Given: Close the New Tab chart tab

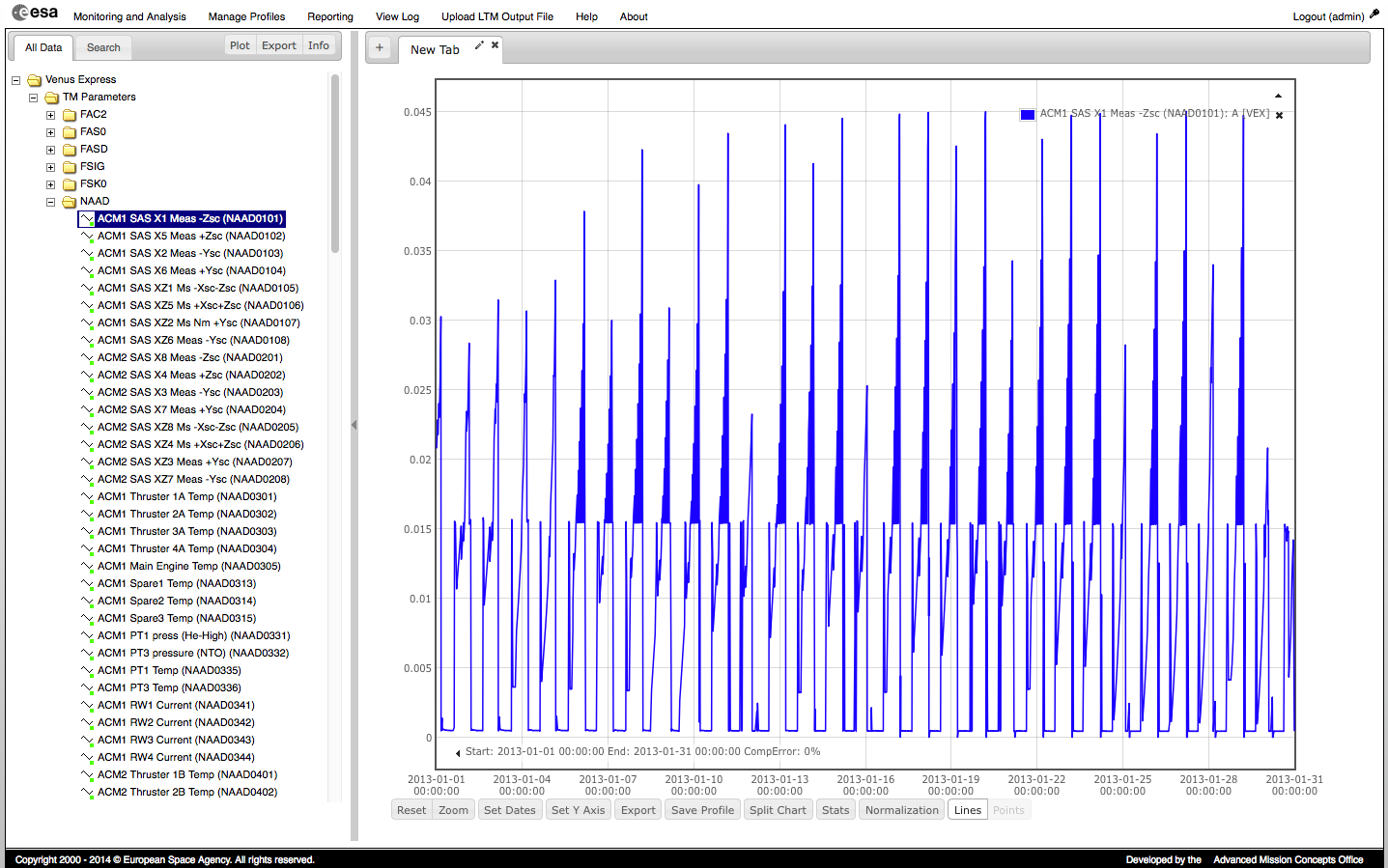Looking at the screenshot, I should (x=495, y=45).
